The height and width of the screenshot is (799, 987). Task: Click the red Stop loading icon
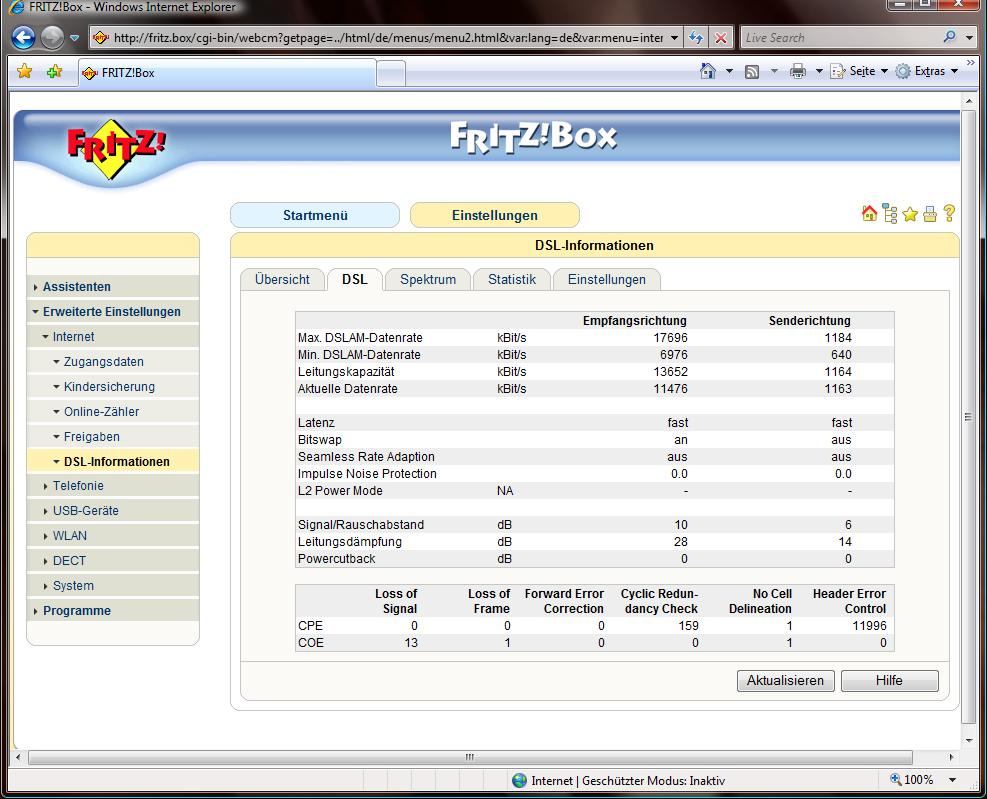pos(721,38)
